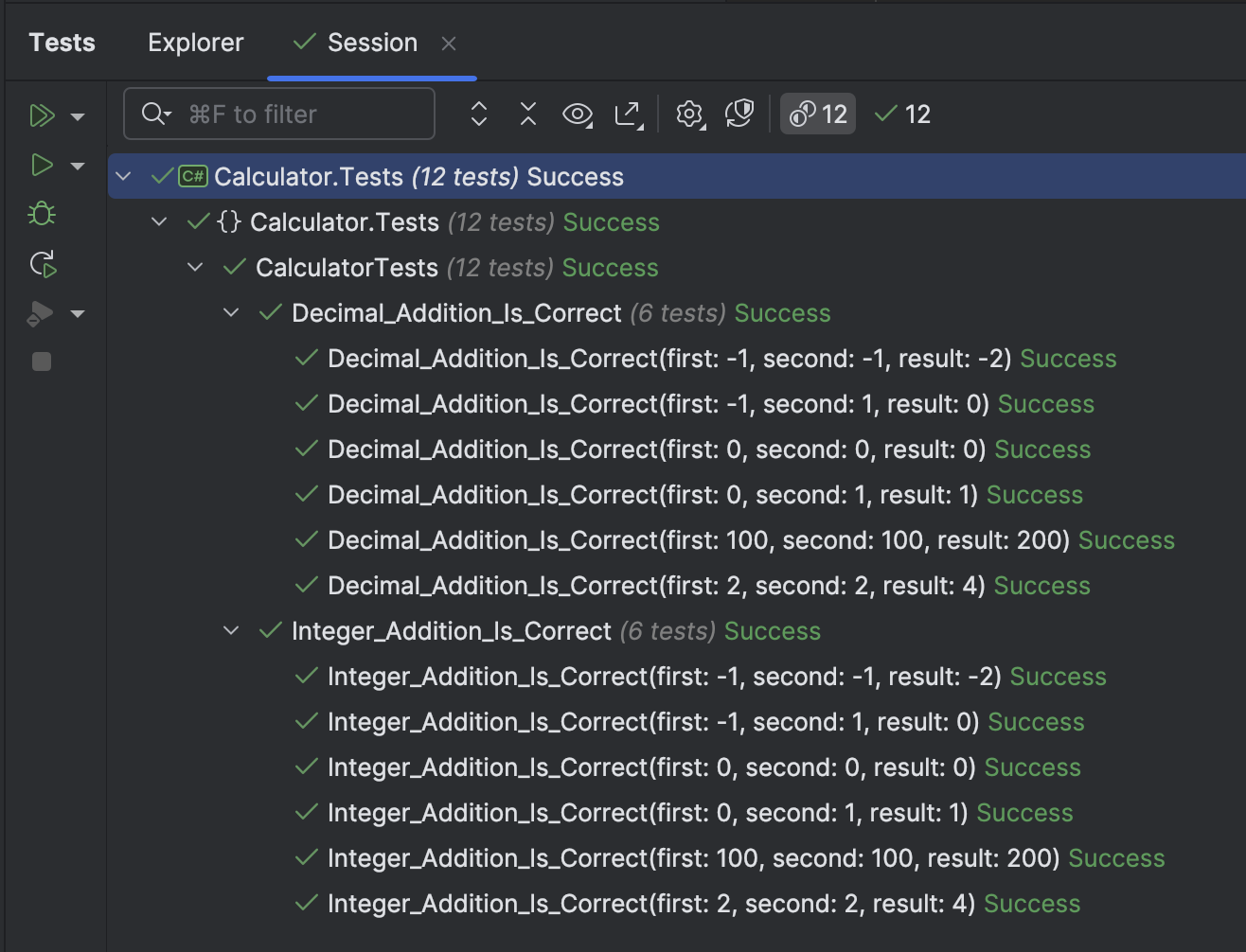This screenshot has width=1246, height=952.
Task: Repeat the previous test run
Action: pos(42,264)
